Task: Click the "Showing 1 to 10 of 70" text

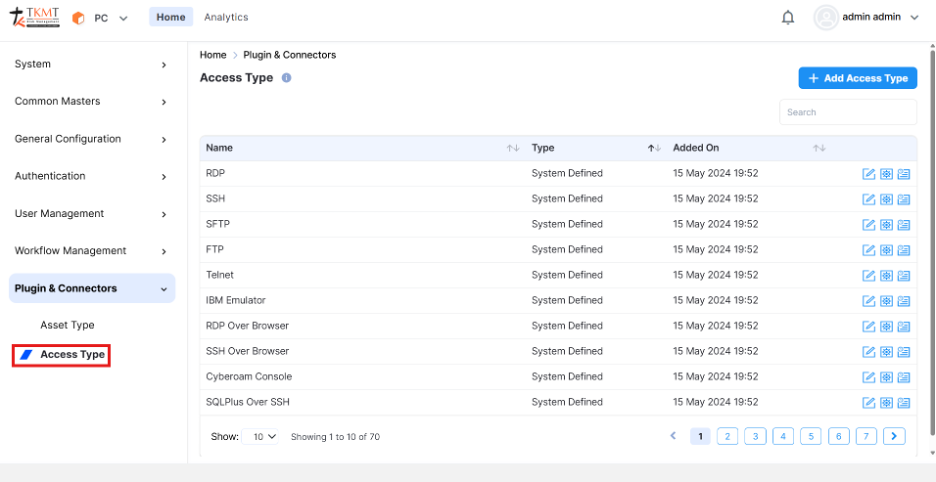Action: [335, 437]
